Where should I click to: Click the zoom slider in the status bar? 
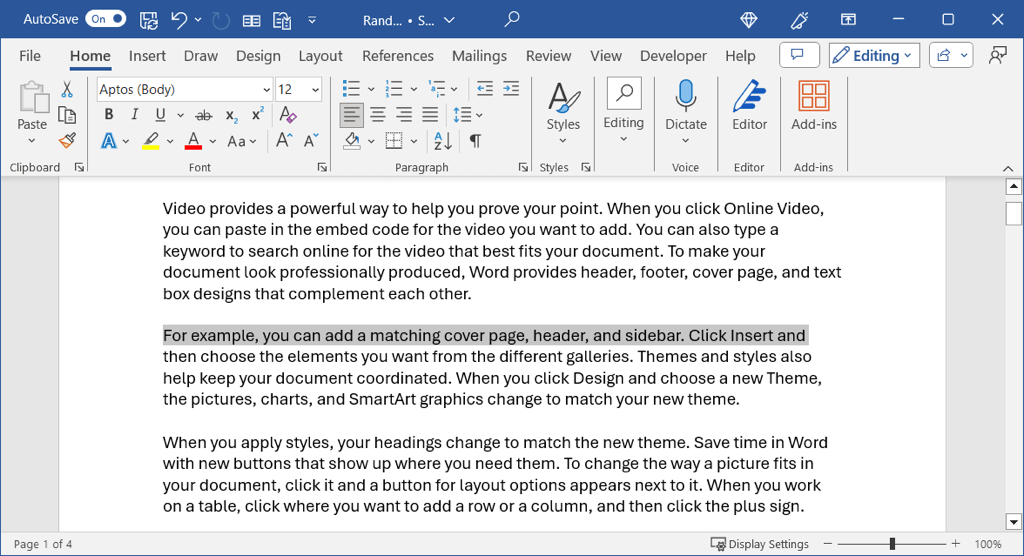(x=892, y=544)
